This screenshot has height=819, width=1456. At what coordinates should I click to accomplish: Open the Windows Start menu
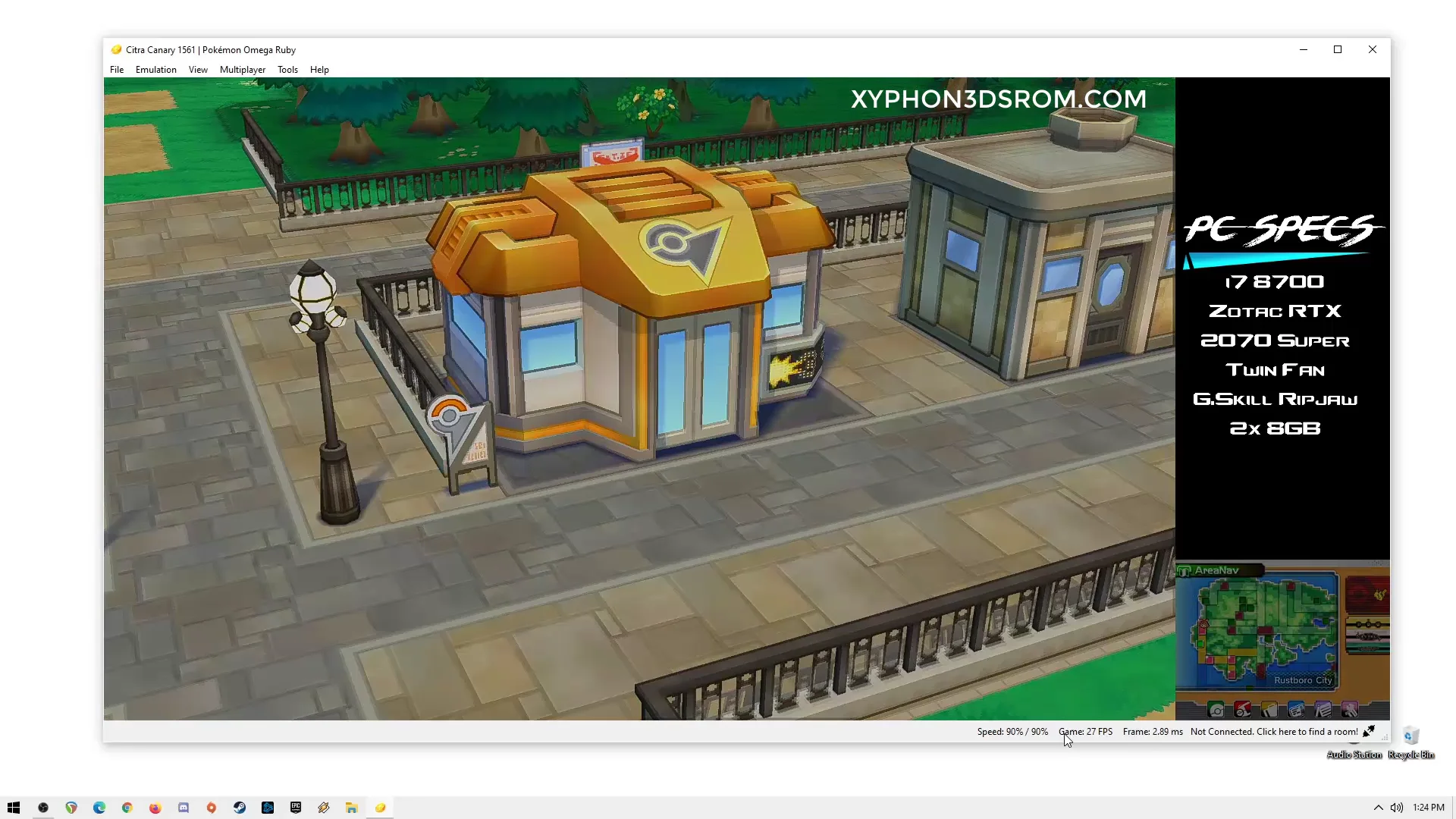(x=14, y=808)
